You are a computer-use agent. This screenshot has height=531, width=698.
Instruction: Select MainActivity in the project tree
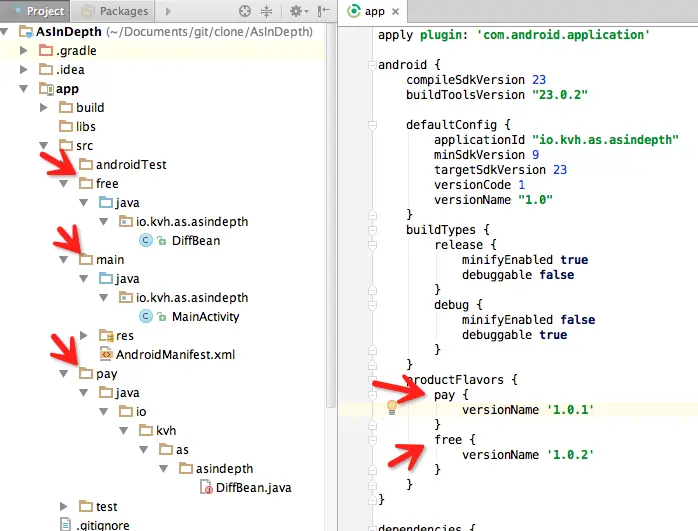coord(206,316)
